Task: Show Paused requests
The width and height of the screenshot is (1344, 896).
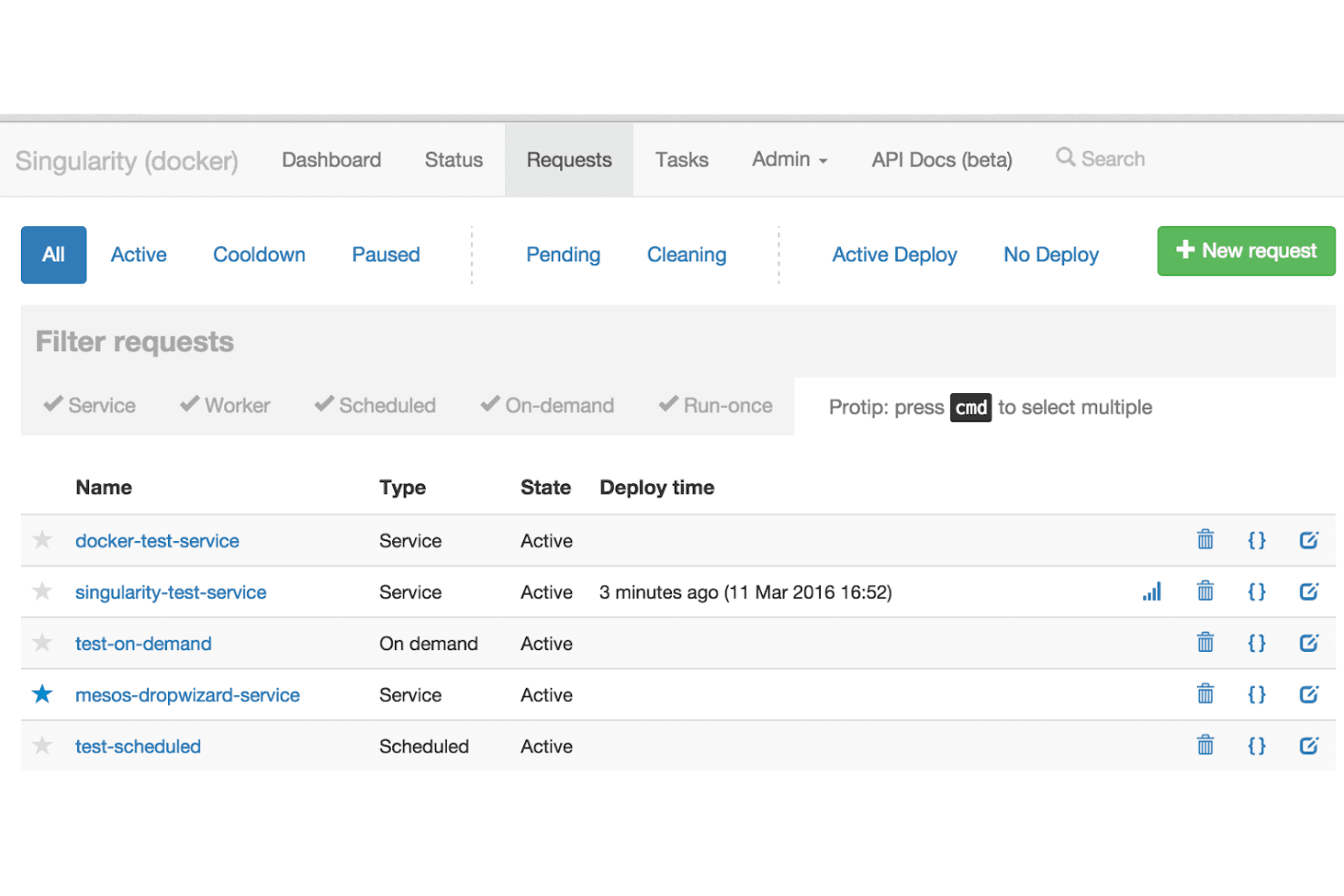Action: [386, 255]
